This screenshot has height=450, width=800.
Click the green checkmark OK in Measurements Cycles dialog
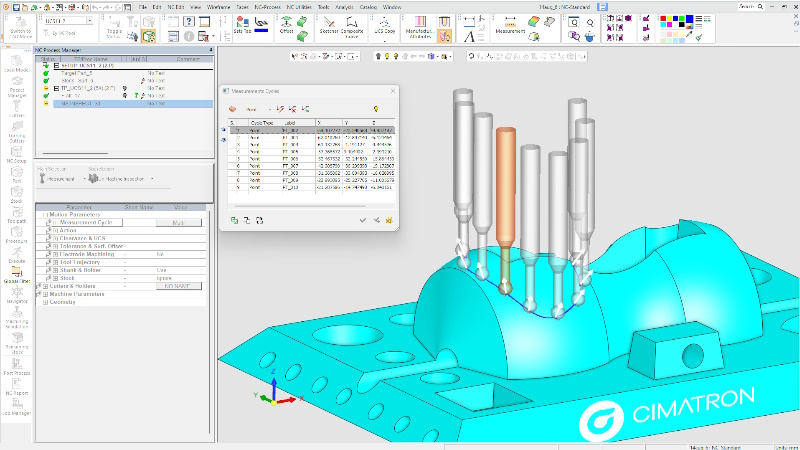(x=363, y=220)
